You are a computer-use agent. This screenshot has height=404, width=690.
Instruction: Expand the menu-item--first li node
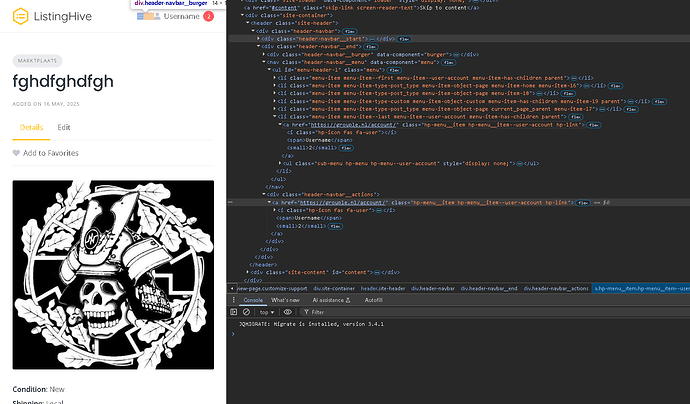275,78
